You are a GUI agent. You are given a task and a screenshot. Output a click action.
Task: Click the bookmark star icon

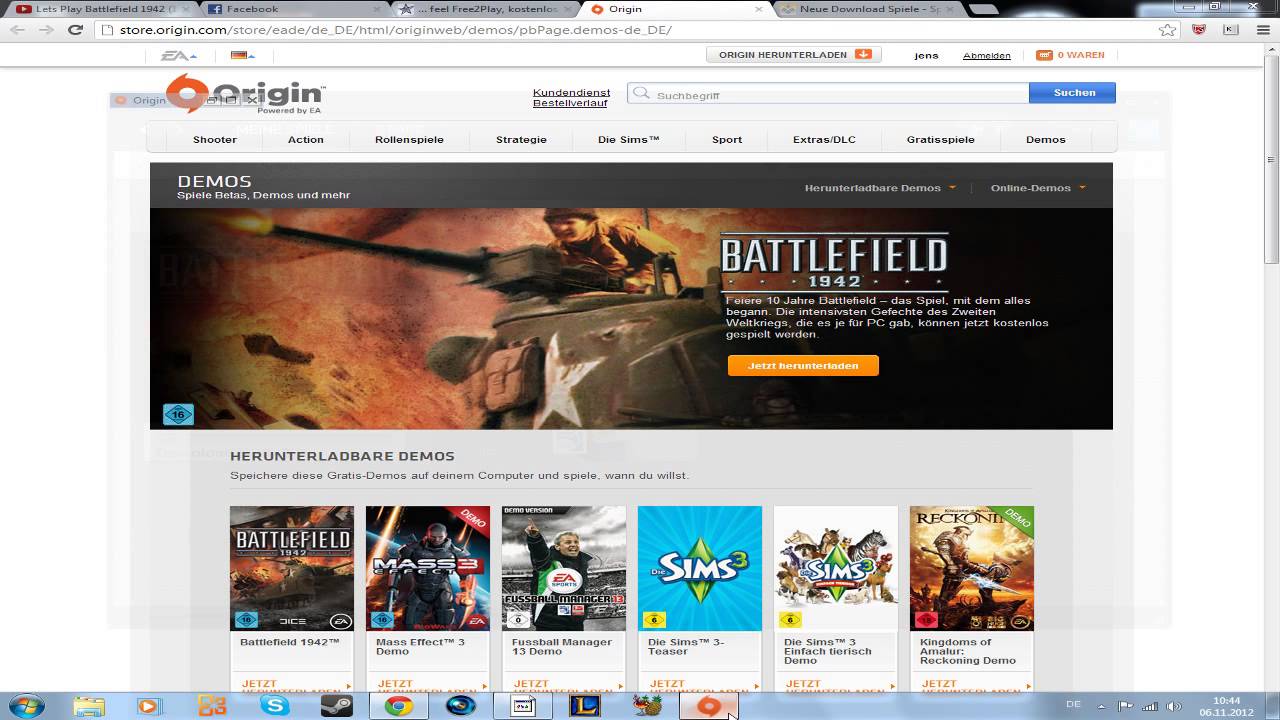(x=1167, y=30)
